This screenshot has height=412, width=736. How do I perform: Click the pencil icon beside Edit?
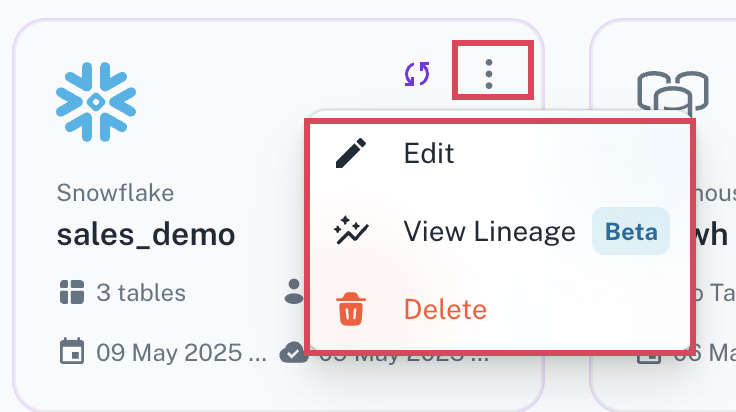pos(351,153)
